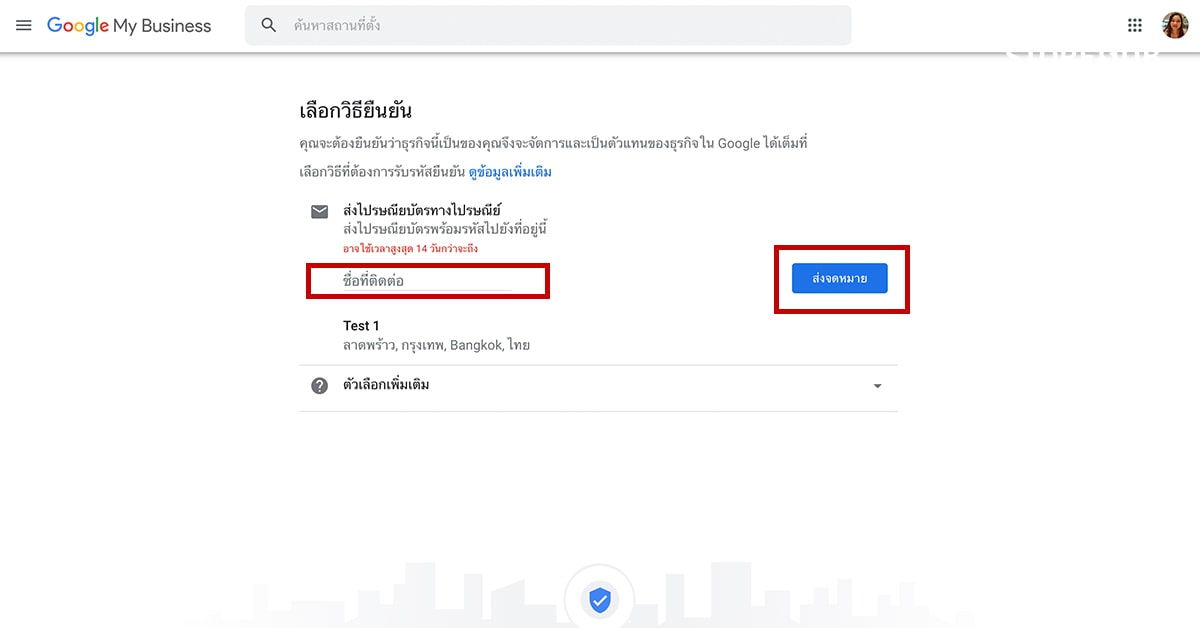Select the Test 1 business listing
Image resolution: width=1200 pixels, height=628 pixels.
pos(361,325)
